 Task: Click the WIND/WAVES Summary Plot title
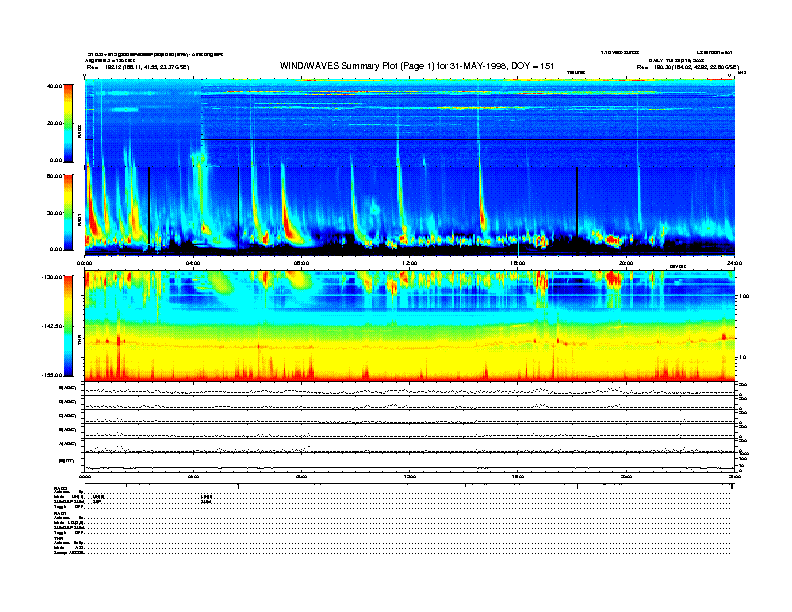pyautogui.click(x=417, y=66)
